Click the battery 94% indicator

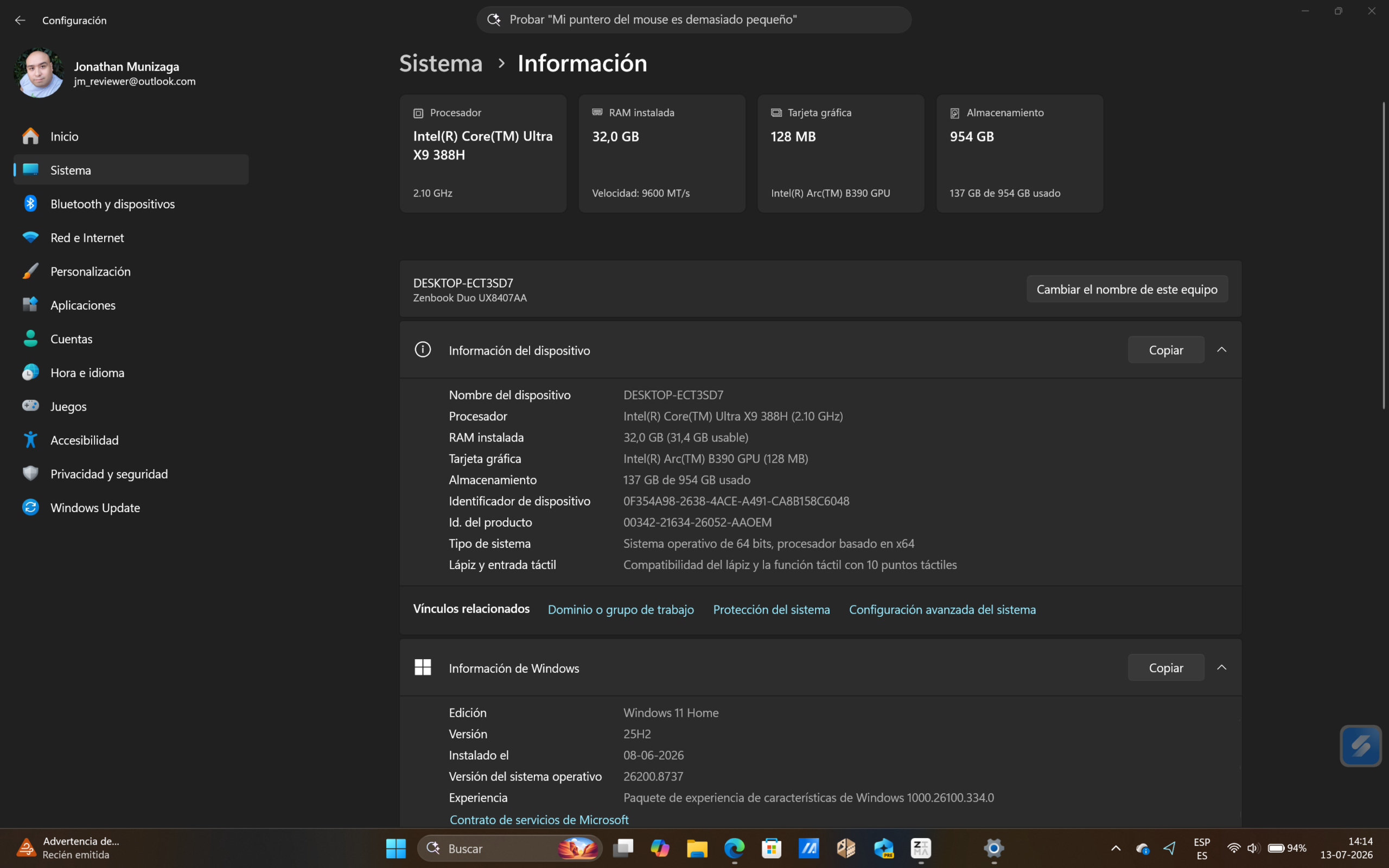(1288, 848)
